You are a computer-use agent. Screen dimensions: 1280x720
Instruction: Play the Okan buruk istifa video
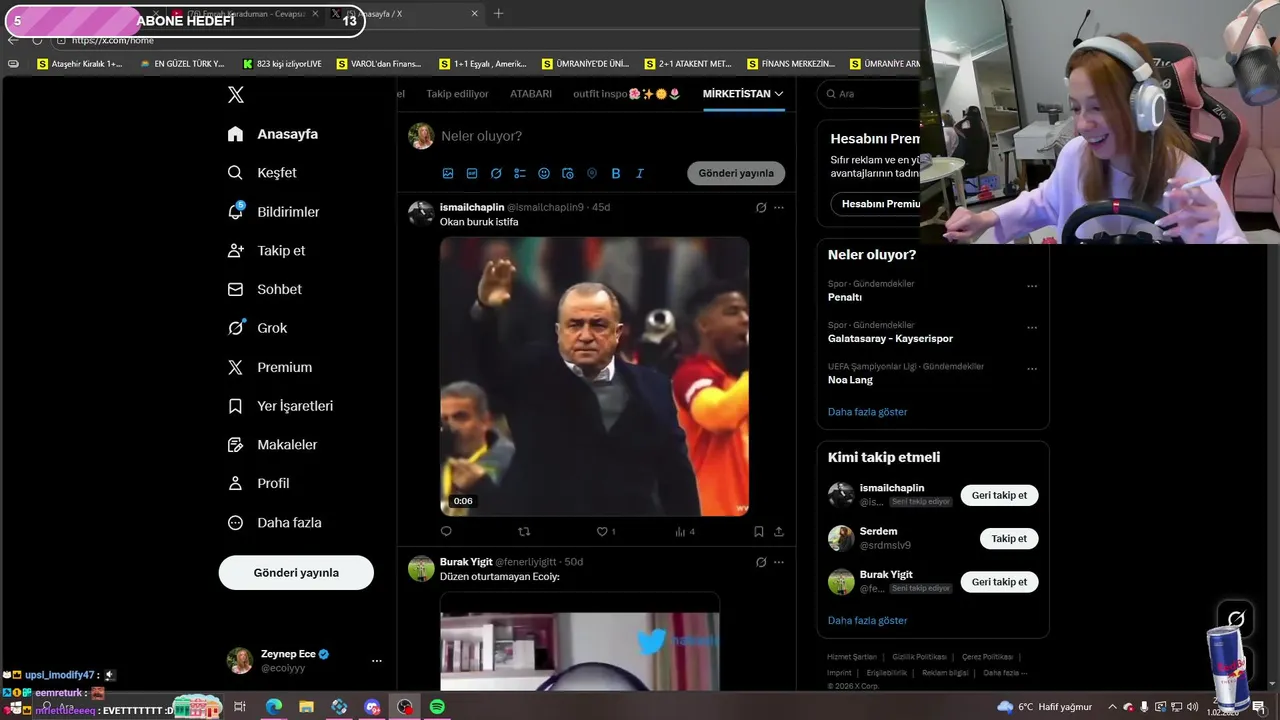[x=594, y=376]
